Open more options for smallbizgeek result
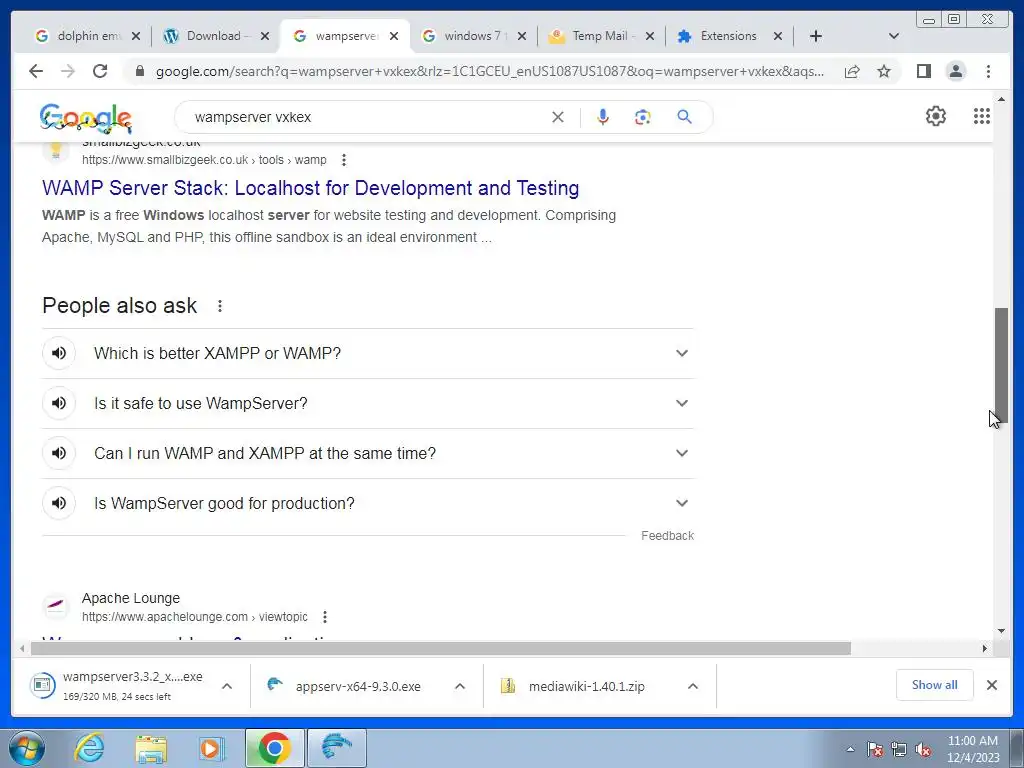The height and width of the screenshot is (768, 1024). (344, 160)
